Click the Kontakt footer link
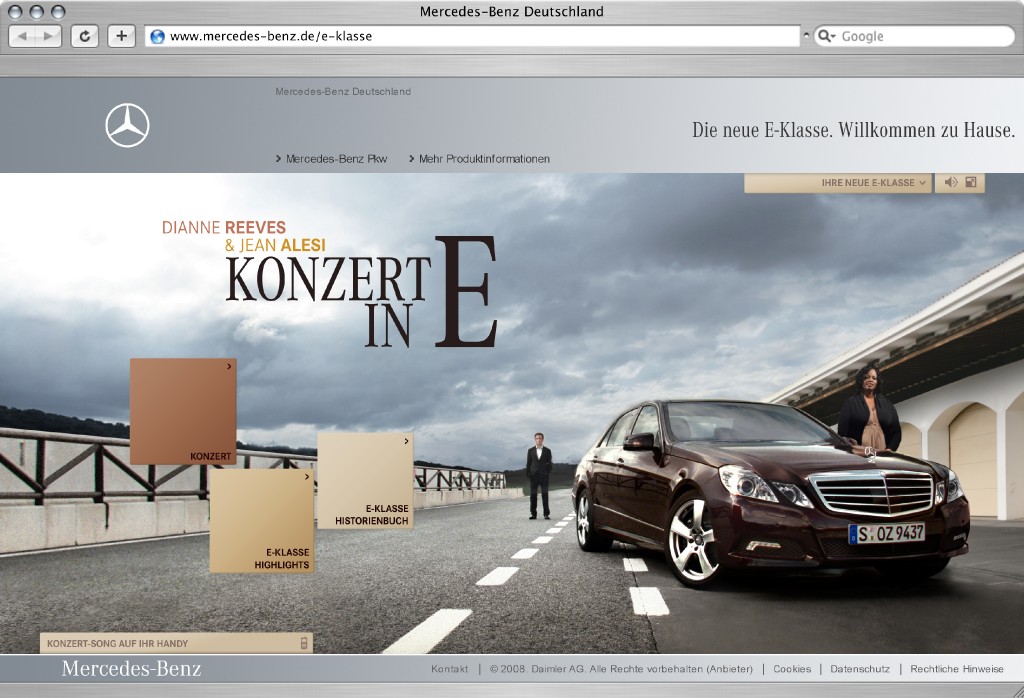The height and width of the screenshot is (698, 1024). 449,669
